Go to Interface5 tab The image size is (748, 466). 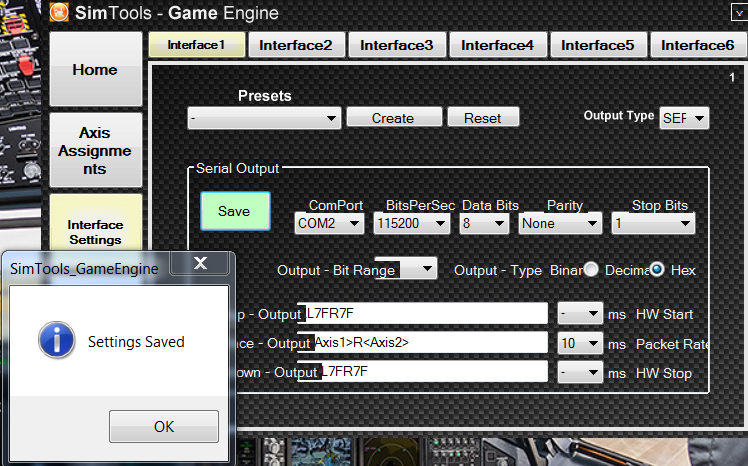tap(598, 45)
